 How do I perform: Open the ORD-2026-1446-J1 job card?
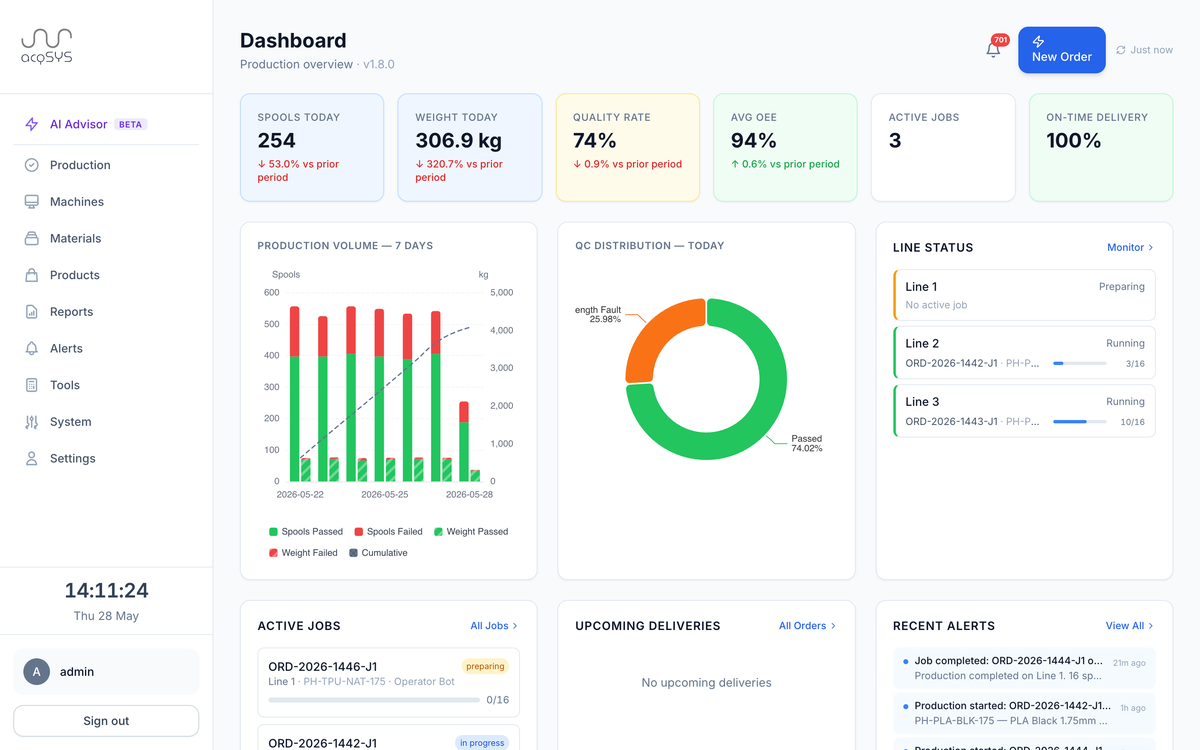click(x=389, y=683)
